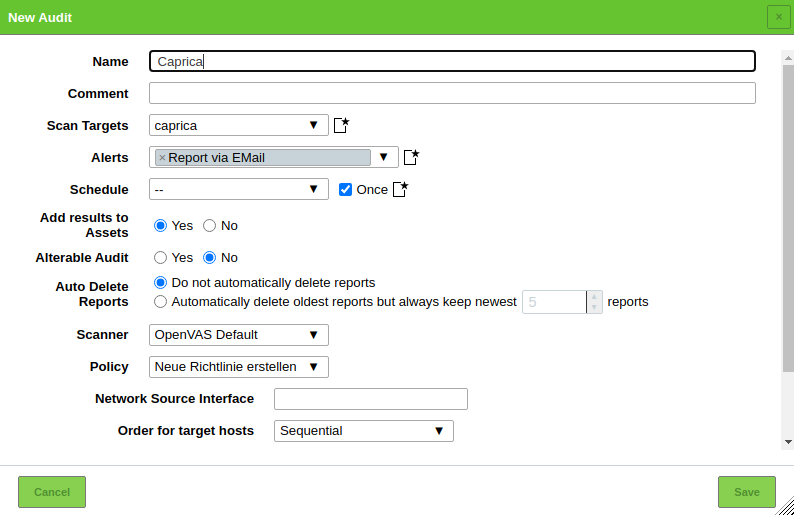Expand the Schedule dropdown
Image resolution: width=794 pixels, height=515 pixels.
tap(239, 189)
